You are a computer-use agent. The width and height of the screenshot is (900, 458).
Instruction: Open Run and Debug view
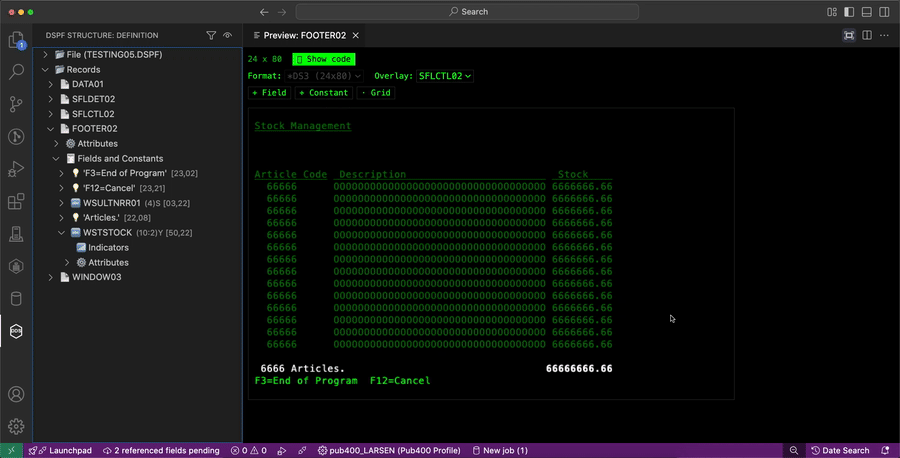point(16,169)
